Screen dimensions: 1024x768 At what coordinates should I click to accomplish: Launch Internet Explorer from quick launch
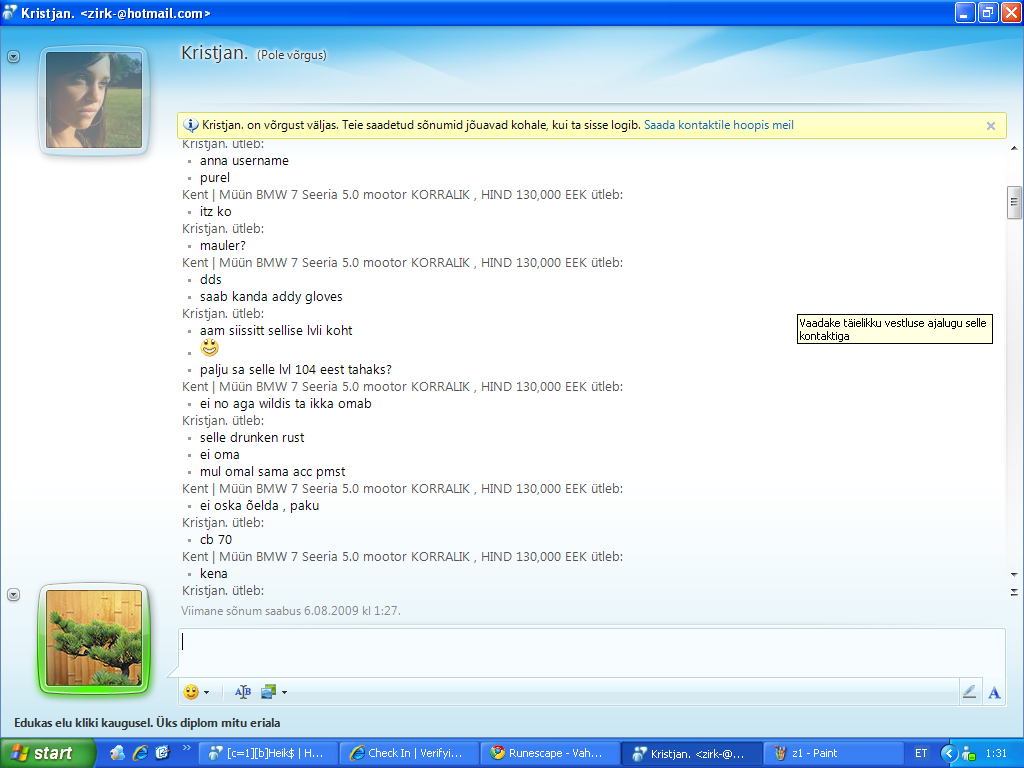click(140, 753)
